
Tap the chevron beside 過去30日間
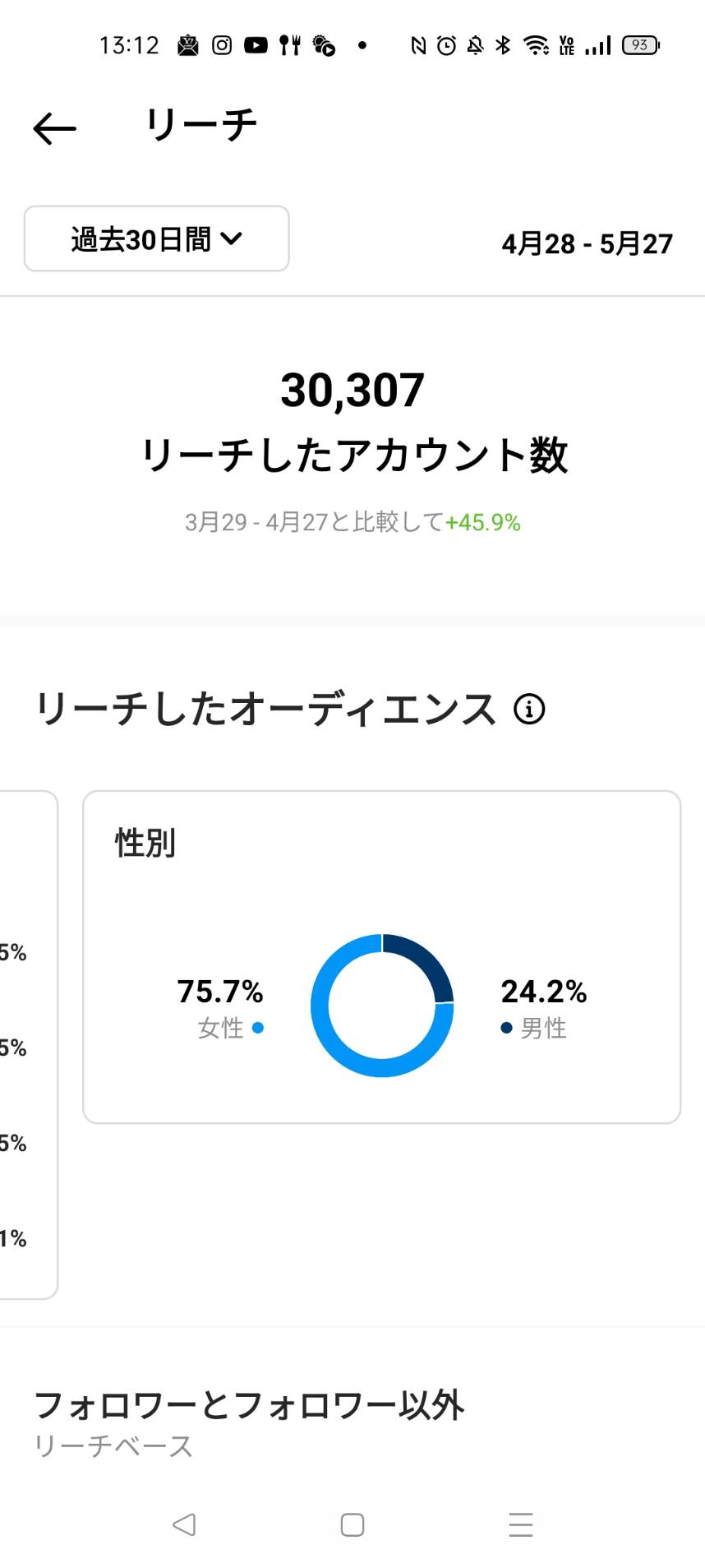tap(232, 238)
